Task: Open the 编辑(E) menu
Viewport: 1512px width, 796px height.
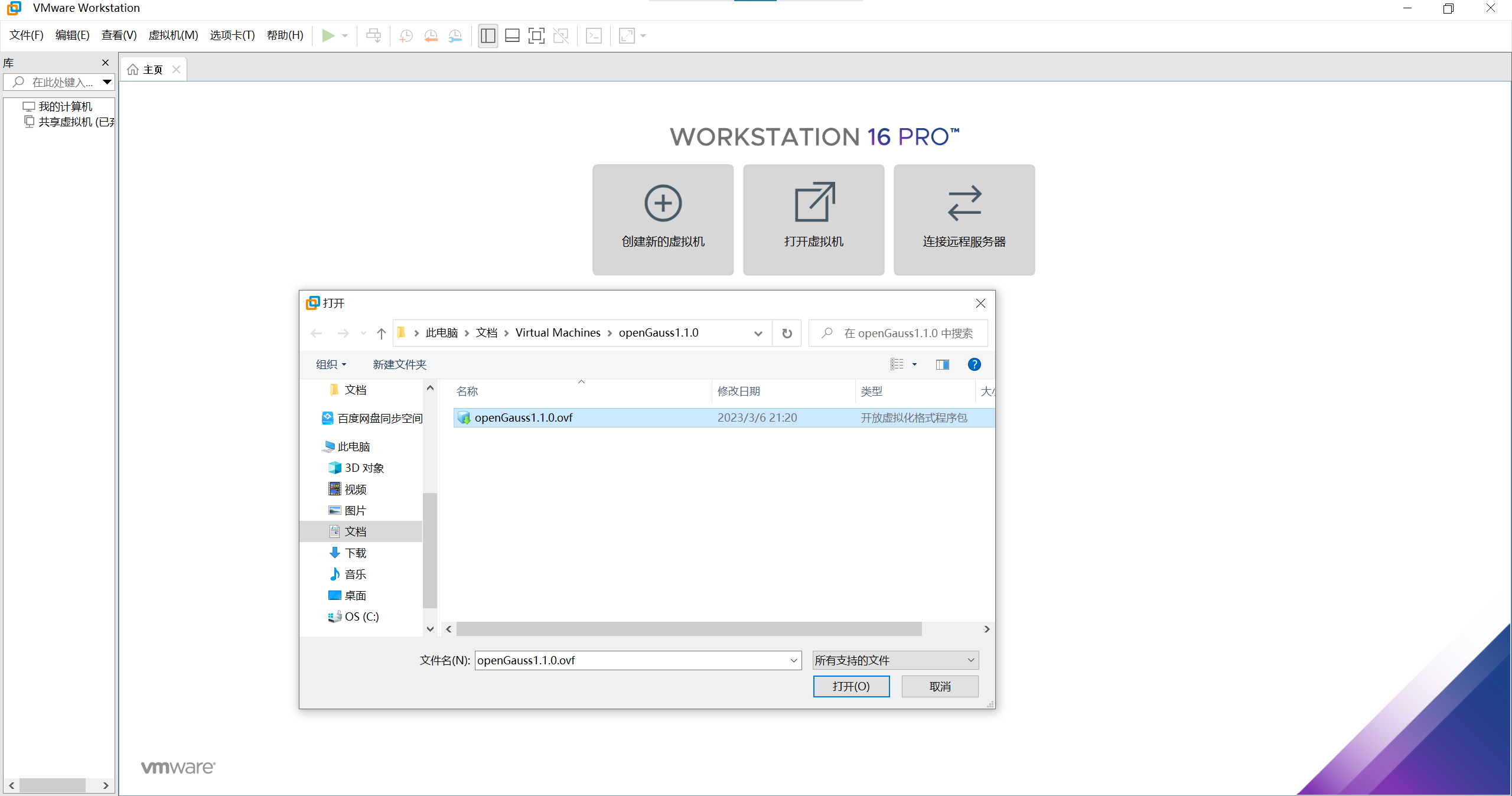Action: point(72,35)
